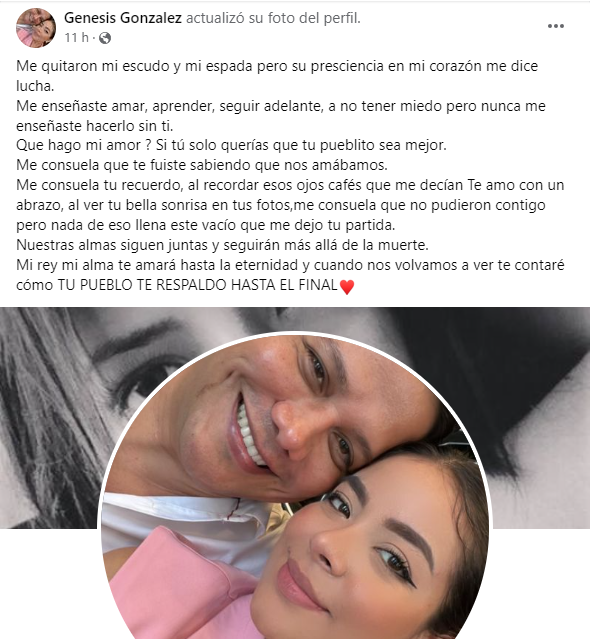Open Genesis Gonzalez's small avatar thumbnail
The width and height of the screenshot is (590, 639).
coord(36,28)
